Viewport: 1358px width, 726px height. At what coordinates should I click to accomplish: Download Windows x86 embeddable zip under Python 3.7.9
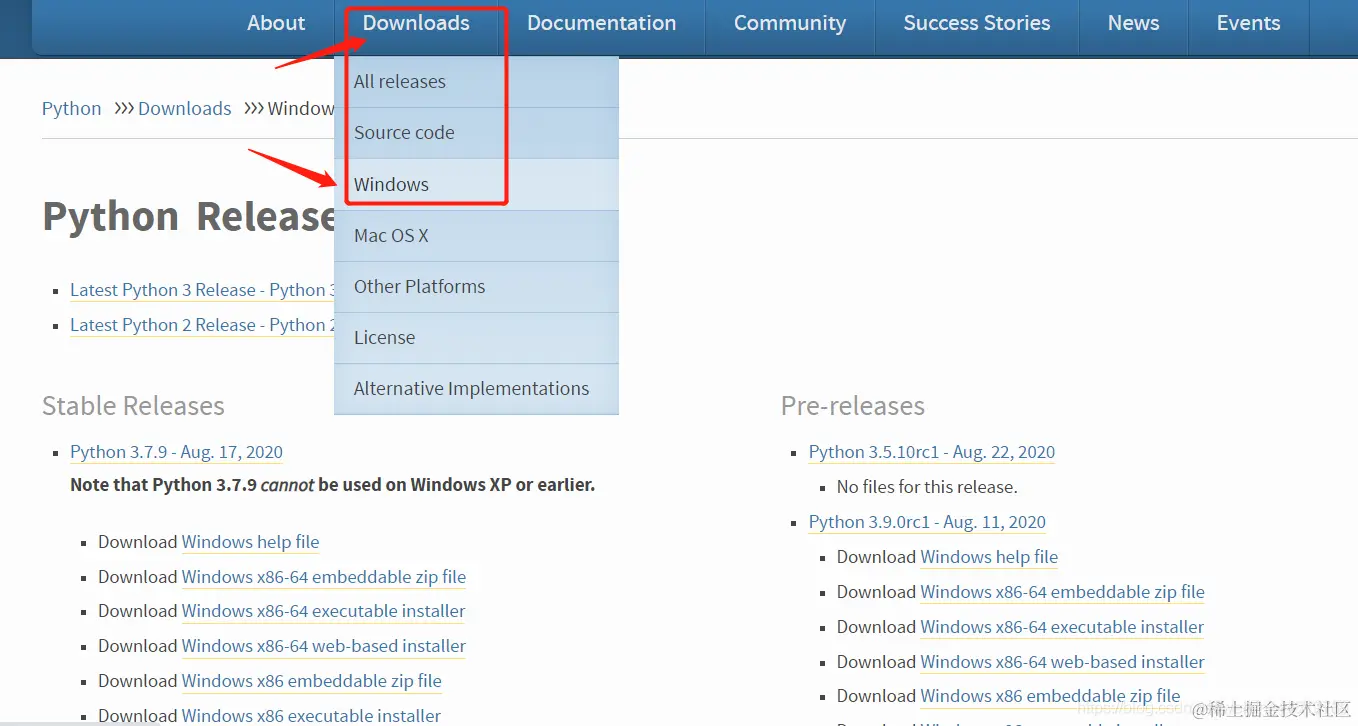(x=311, y=681)
